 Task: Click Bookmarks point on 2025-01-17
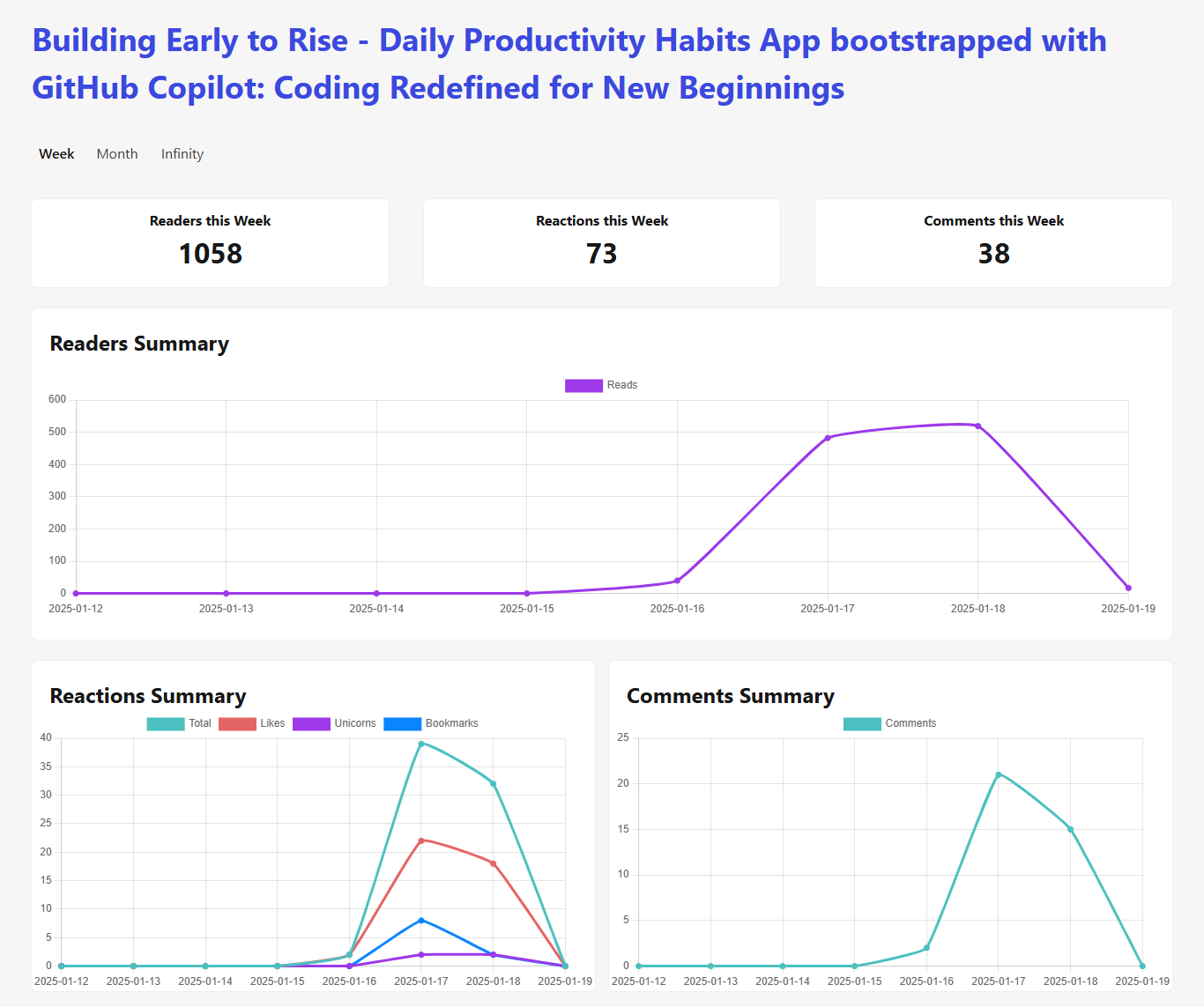tap(421, 920)
